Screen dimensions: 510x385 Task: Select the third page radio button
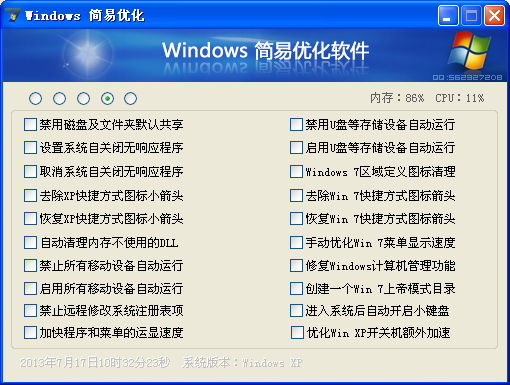pos(83,98)
